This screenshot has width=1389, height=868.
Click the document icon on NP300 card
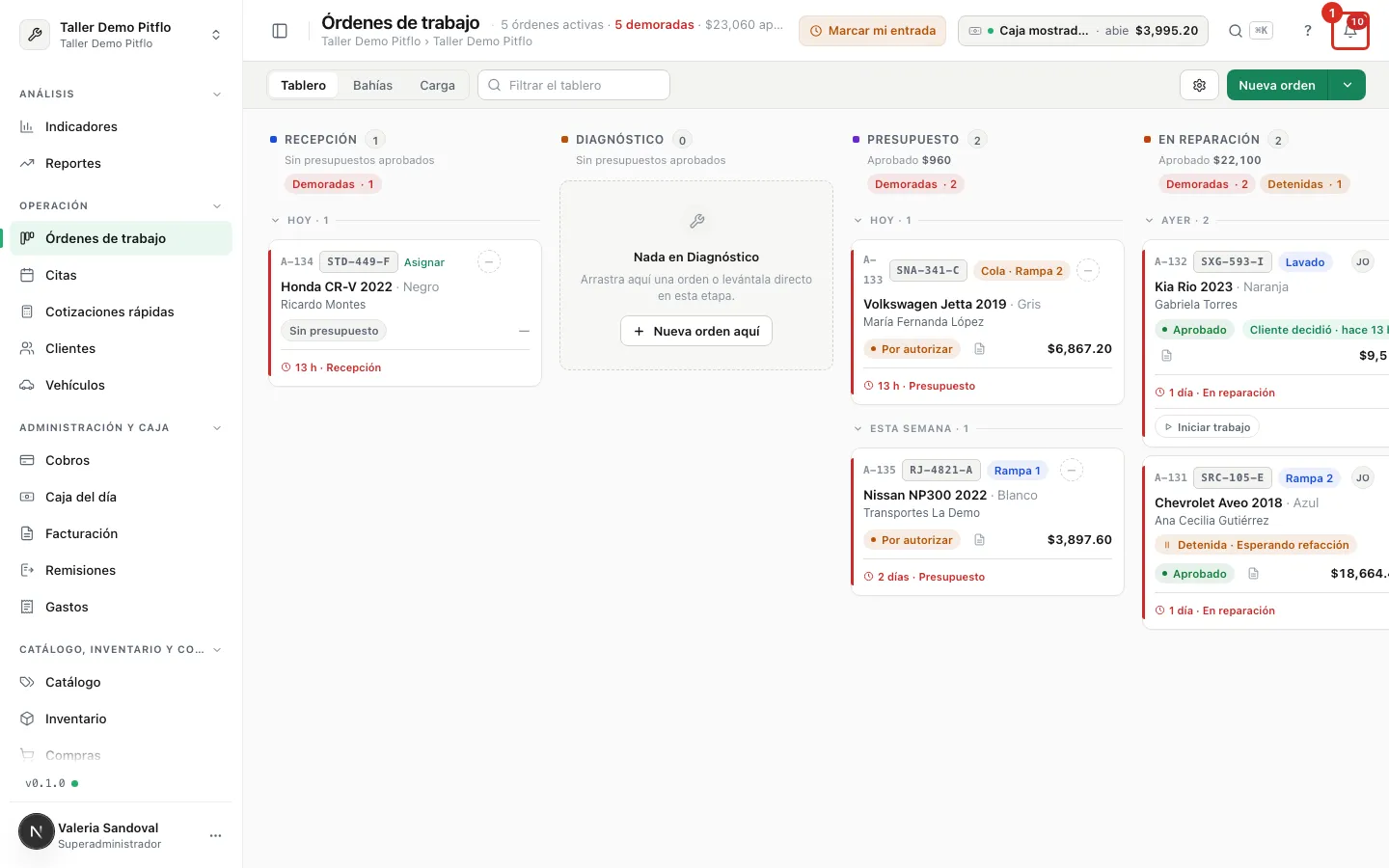pyautogui.click(x=979, y=540)
